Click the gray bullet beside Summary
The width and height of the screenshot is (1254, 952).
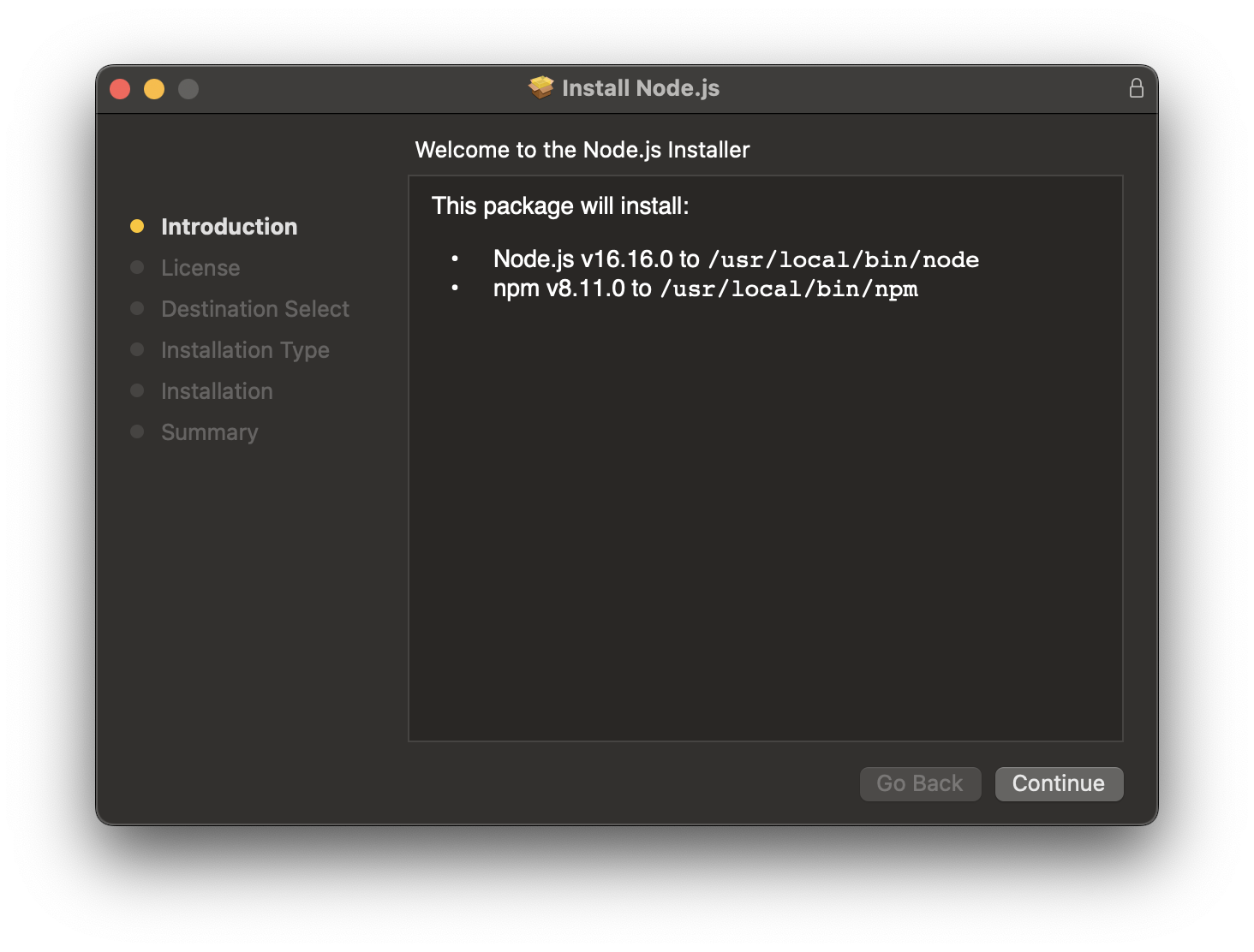click(x=137, y=431)
